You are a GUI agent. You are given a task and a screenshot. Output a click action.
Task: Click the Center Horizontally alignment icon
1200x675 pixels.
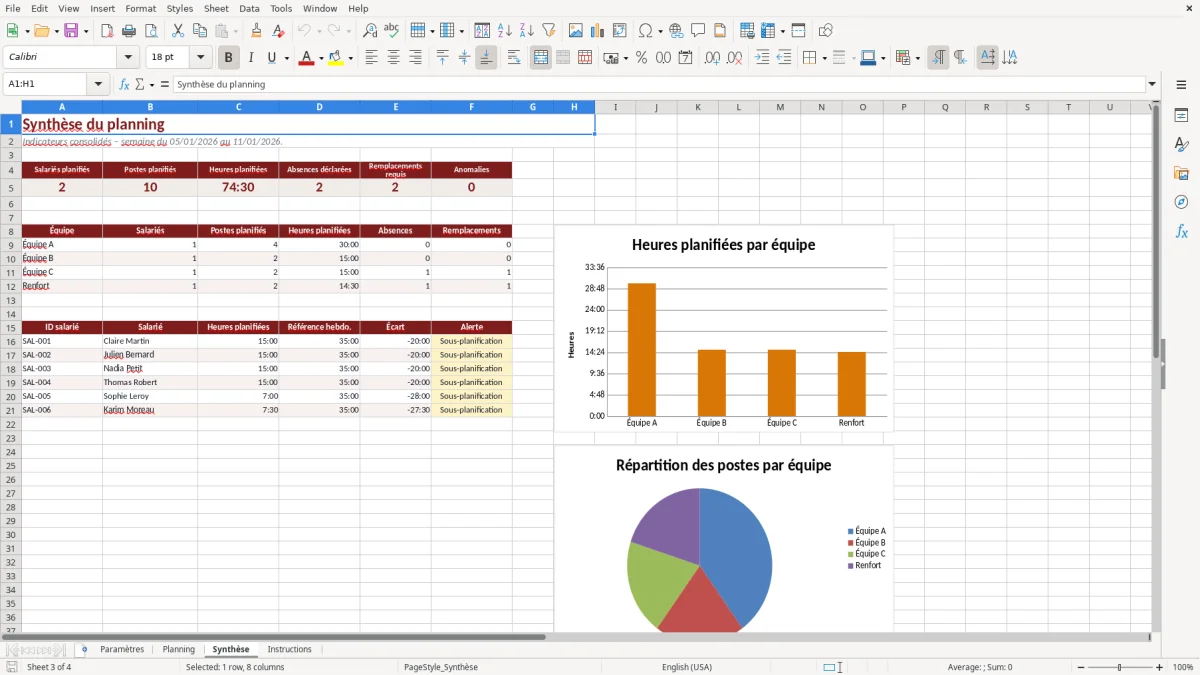393,58
